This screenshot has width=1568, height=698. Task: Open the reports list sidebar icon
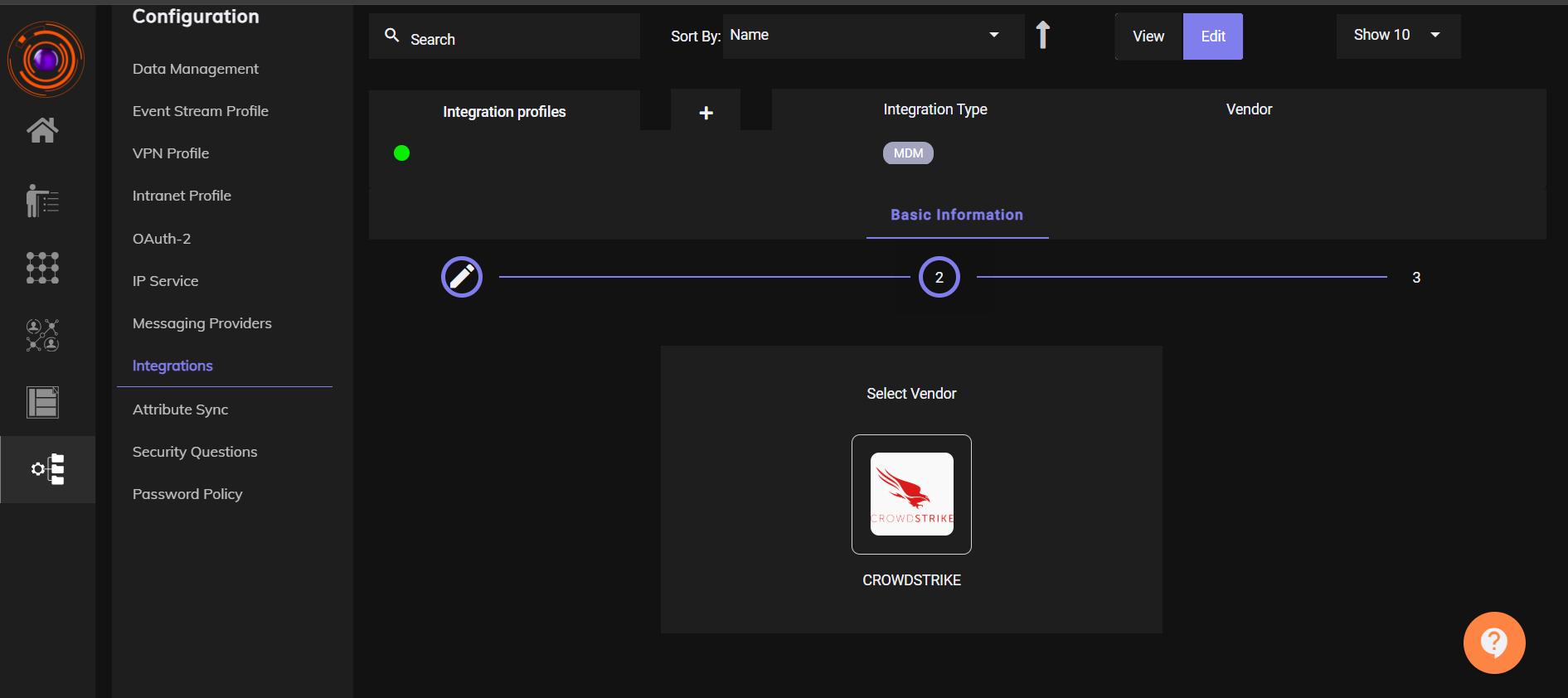coord(42,402)
